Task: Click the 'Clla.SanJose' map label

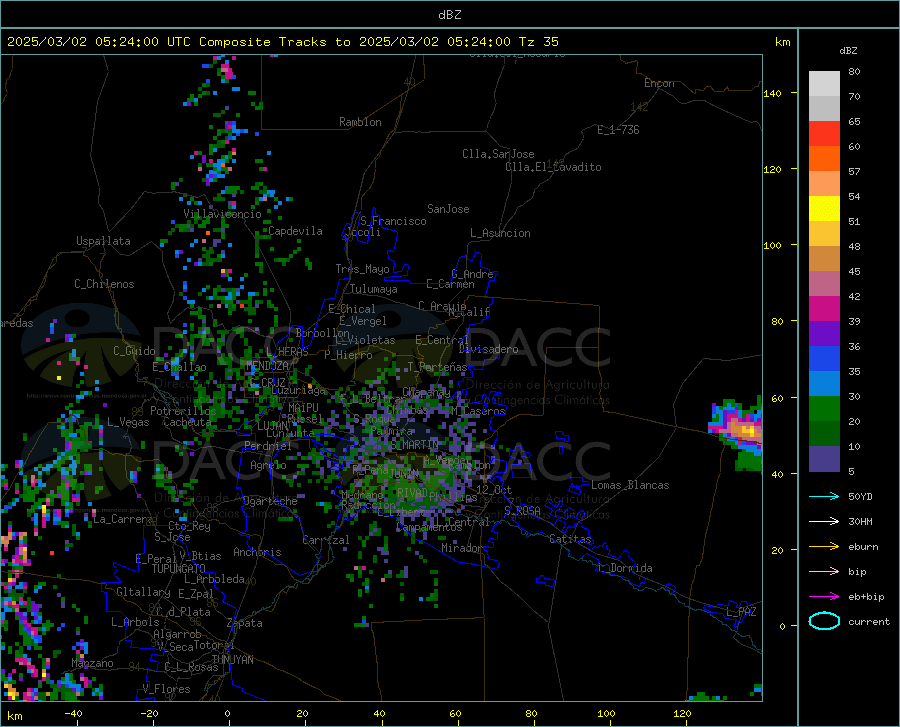Action: pos(498,154)
